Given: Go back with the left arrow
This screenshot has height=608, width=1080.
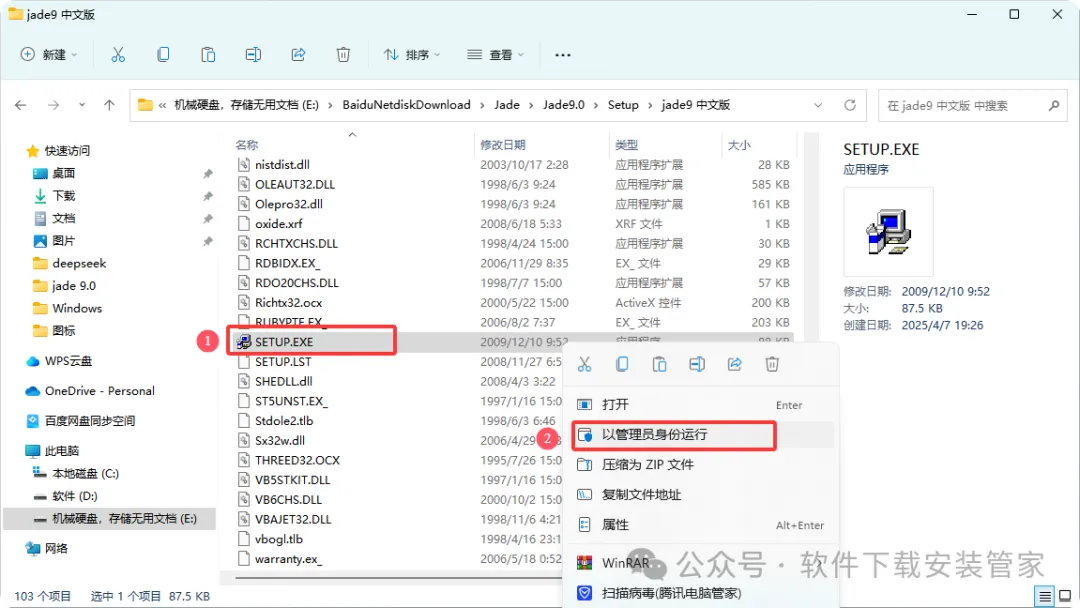Looking at the screenshot, I should [21, 105].
